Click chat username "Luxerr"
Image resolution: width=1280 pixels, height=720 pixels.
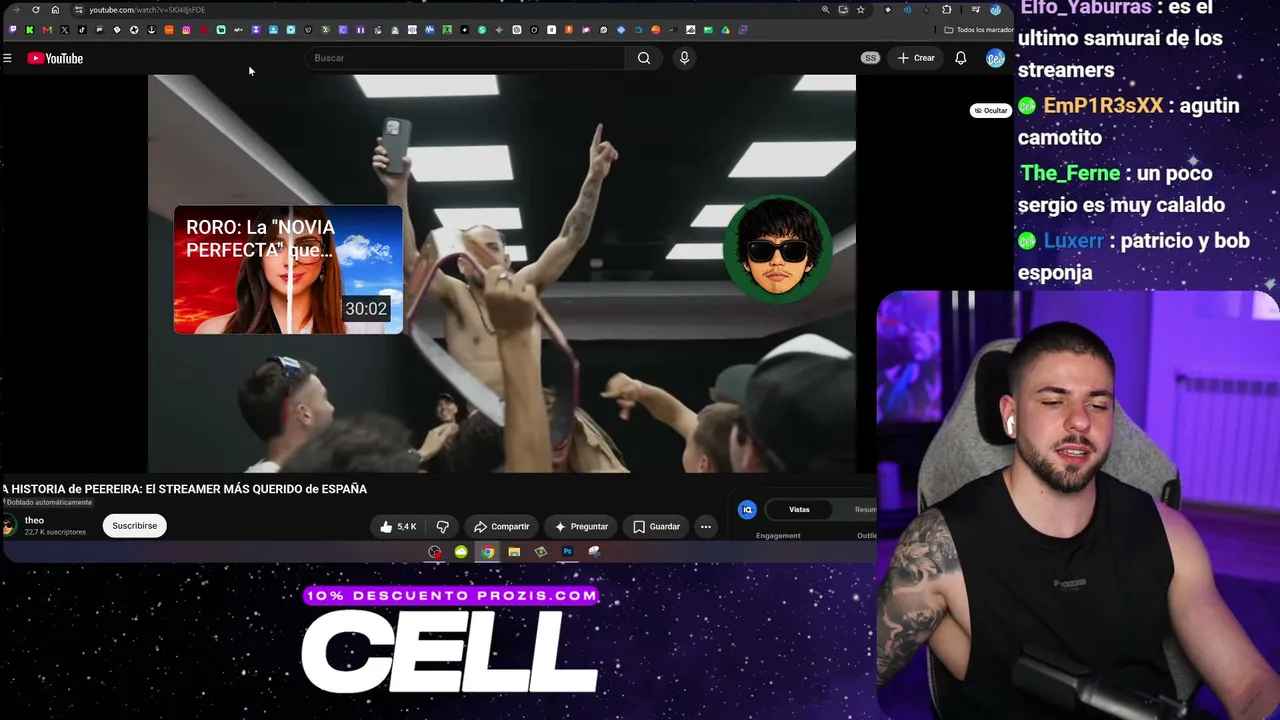click(1073, 241)
